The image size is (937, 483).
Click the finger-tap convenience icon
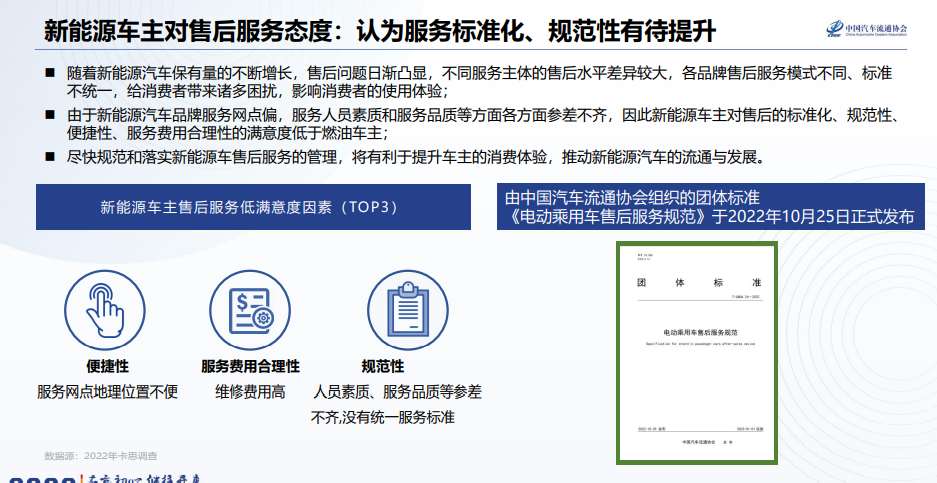pyautogui.click(x=103, y=306)
